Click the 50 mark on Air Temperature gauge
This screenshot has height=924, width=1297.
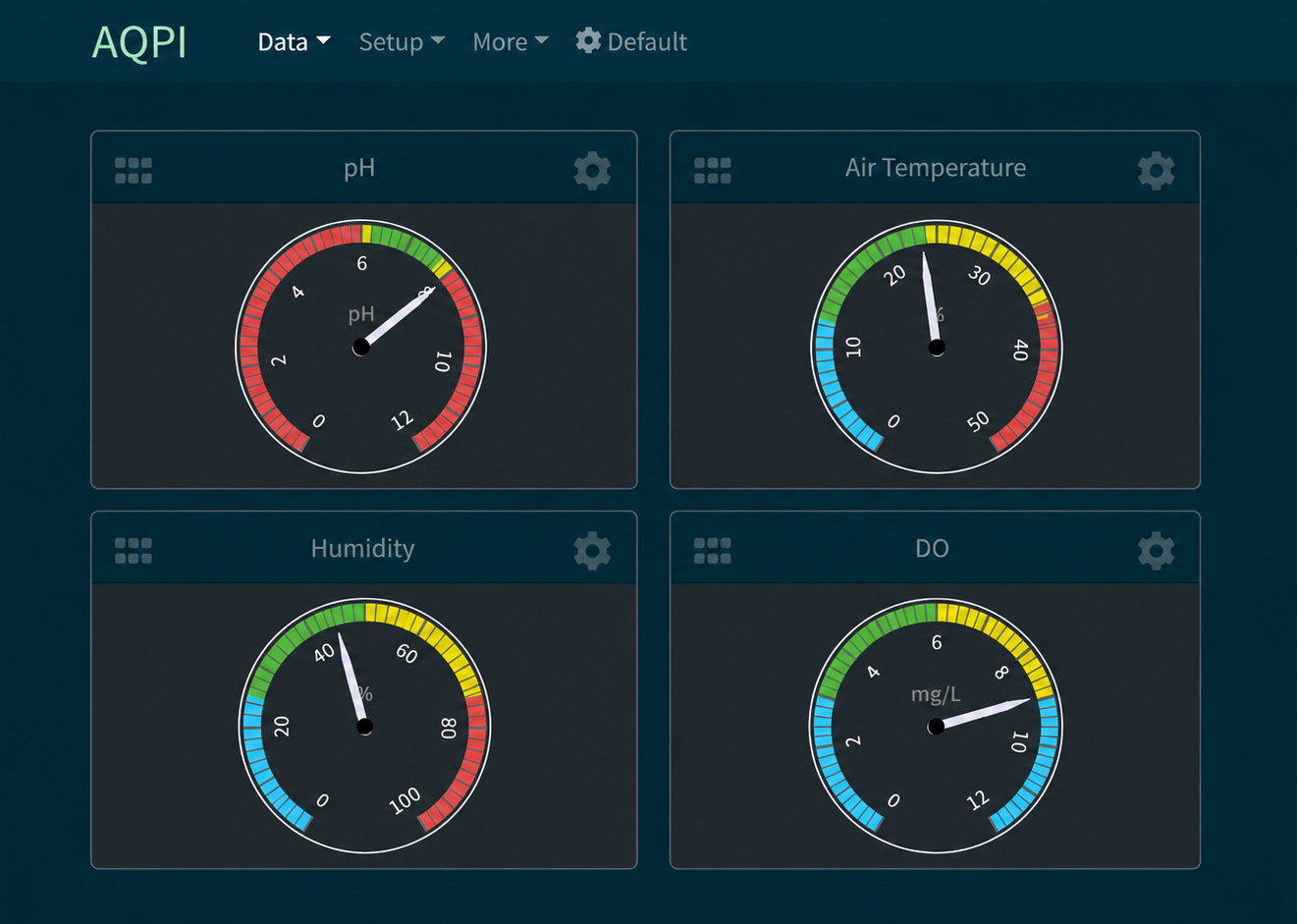click(978, 422)
